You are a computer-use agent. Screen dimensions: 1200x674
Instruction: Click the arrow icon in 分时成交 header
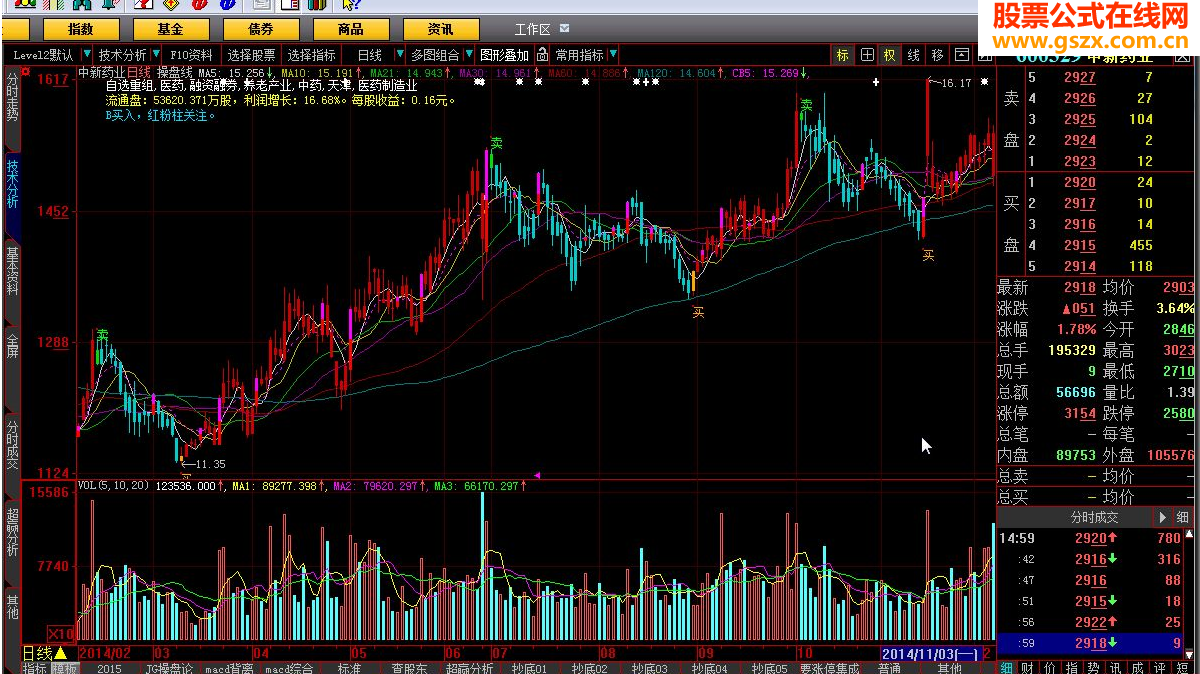point(1162,517)
